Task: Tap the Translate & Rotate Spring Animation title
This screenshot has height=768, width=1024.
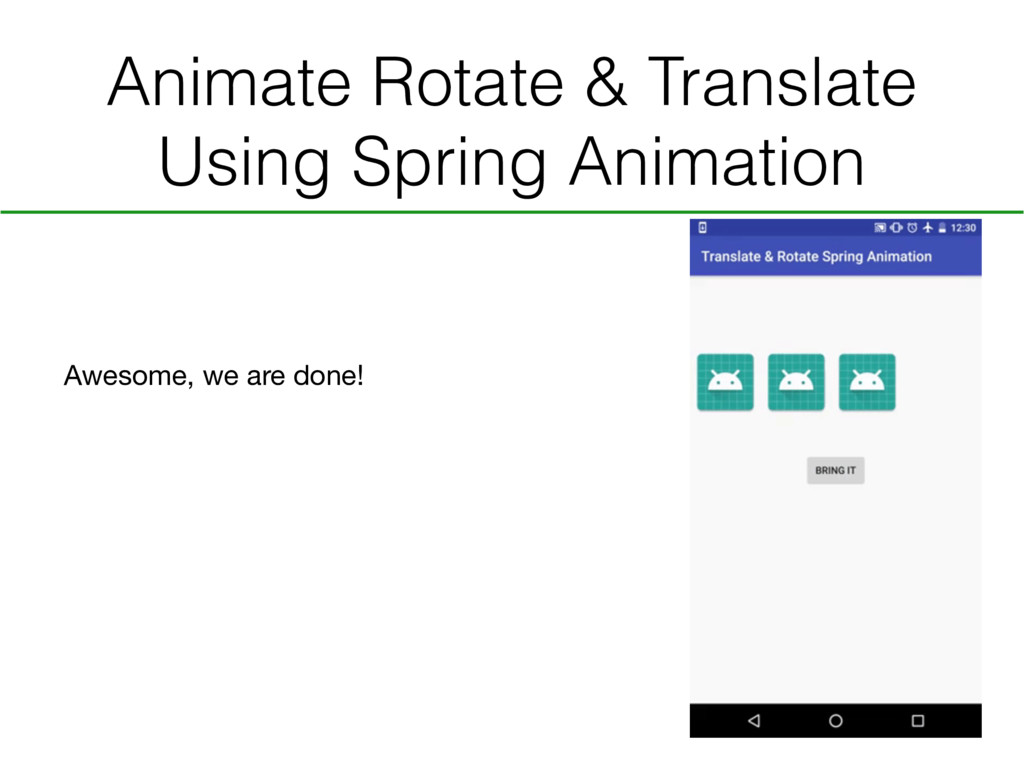Action: pyautogui.click(x=816, y=257)
